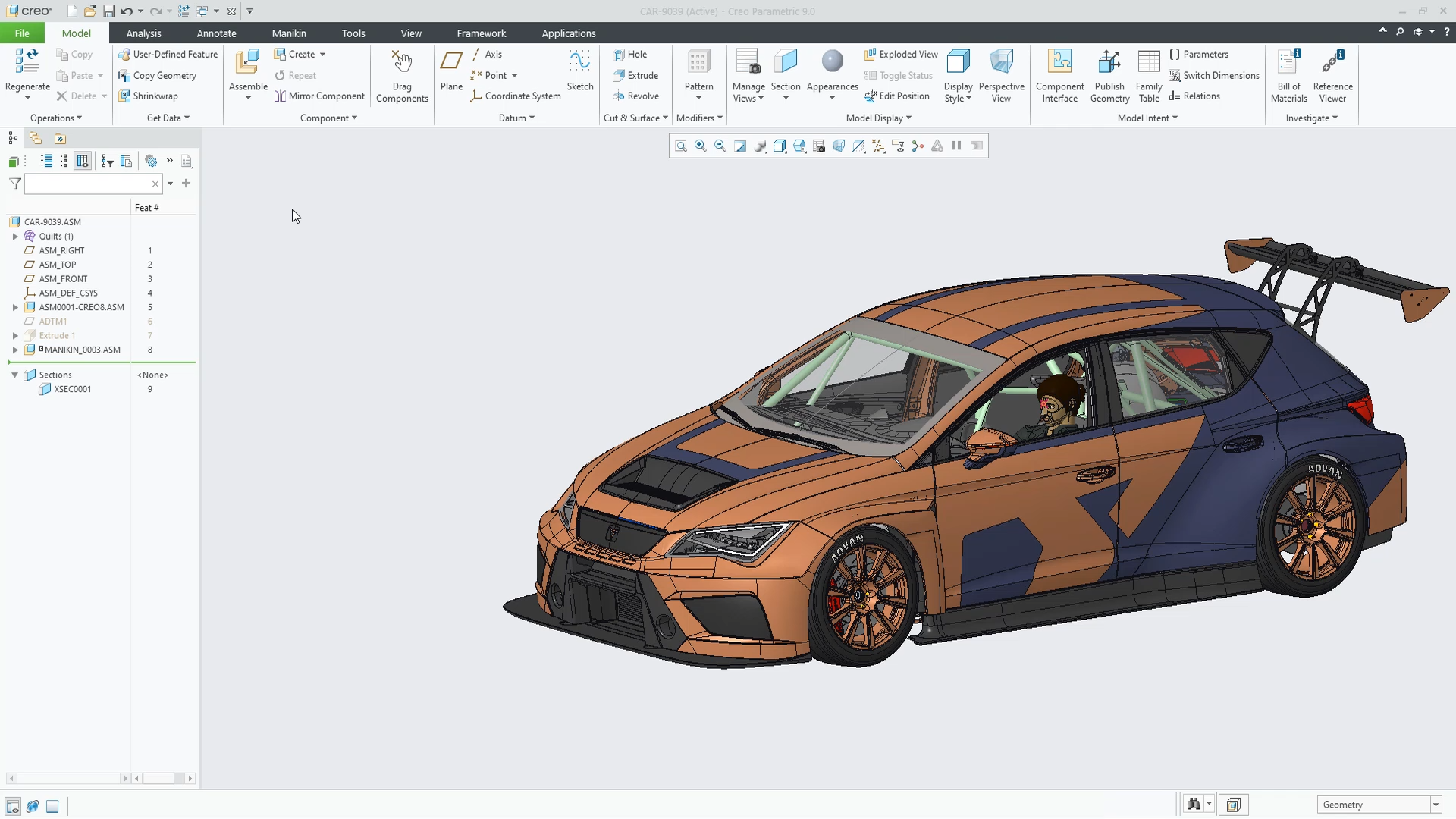Open tree settings gear icon
The height and width of the screenshot is (819, 1456).
tap(151, 161)
